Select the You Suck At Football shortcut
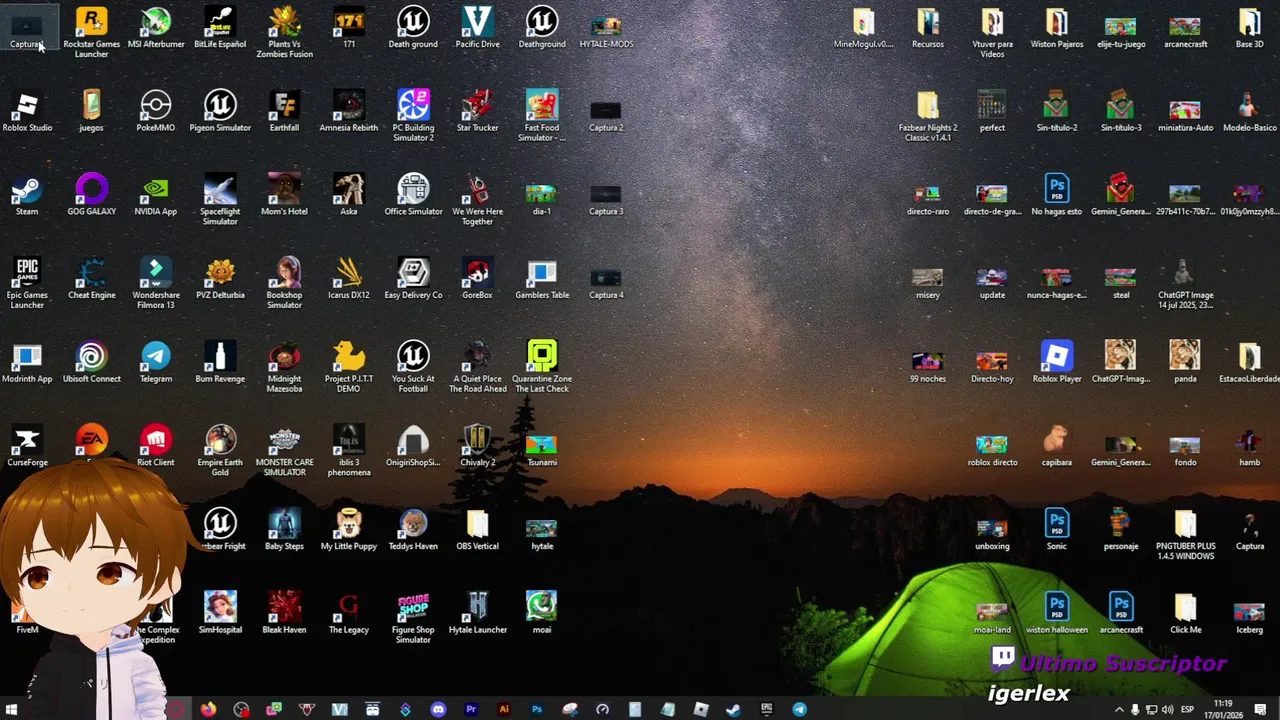Screen dimensions: 1280x720 (413, 367)
